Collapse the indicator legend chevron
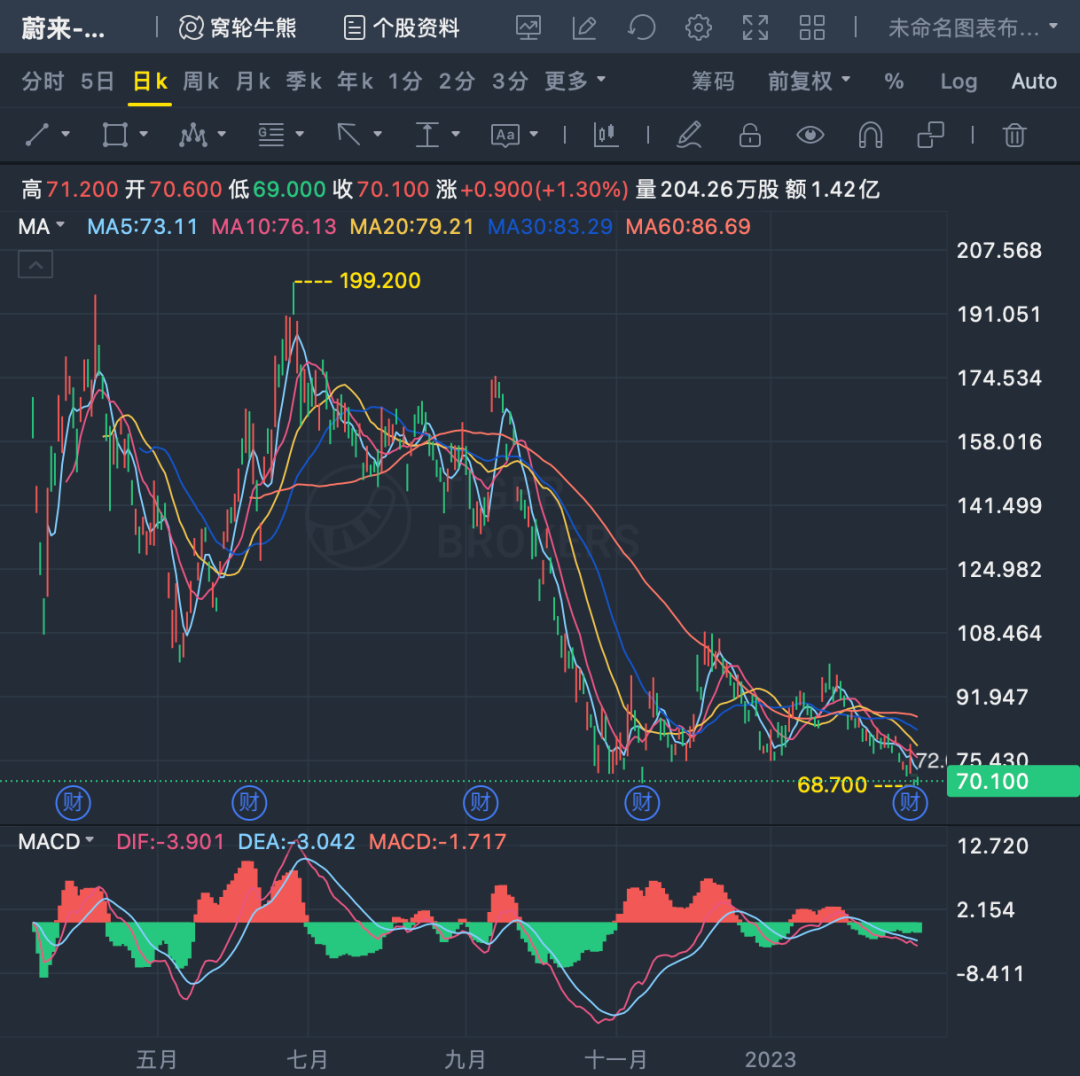 [x=35, y=265]
